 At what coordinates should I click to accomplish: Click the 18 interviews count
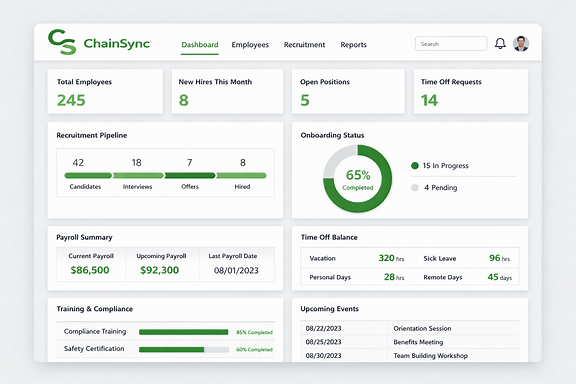click(x=137, y=162)
